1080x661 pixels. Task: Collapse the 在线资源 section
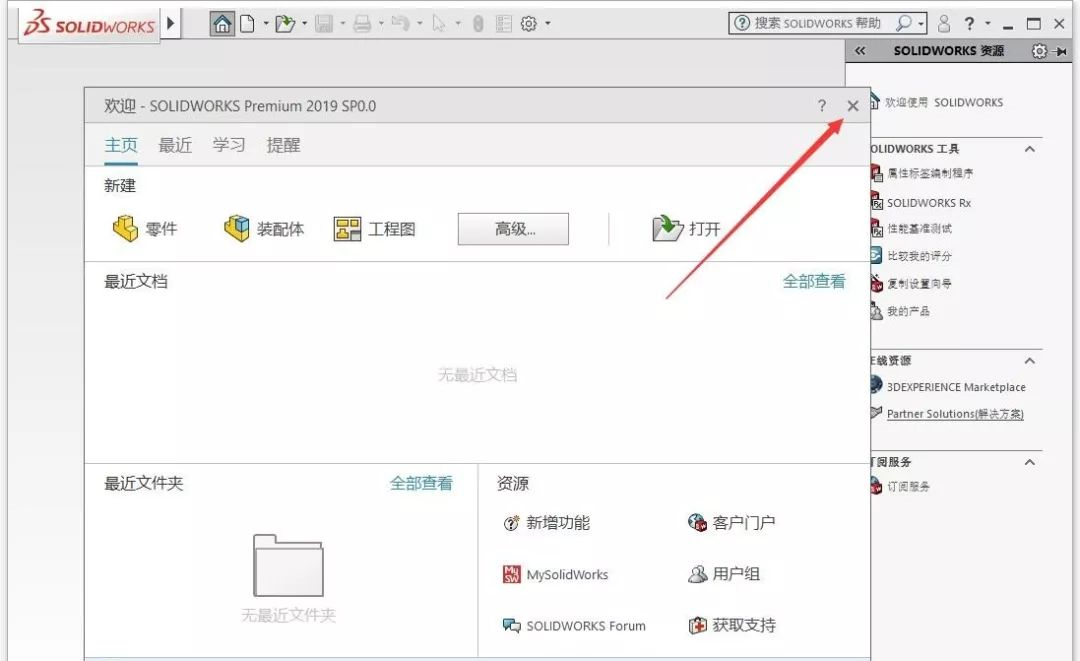(x=1030, y=361)
